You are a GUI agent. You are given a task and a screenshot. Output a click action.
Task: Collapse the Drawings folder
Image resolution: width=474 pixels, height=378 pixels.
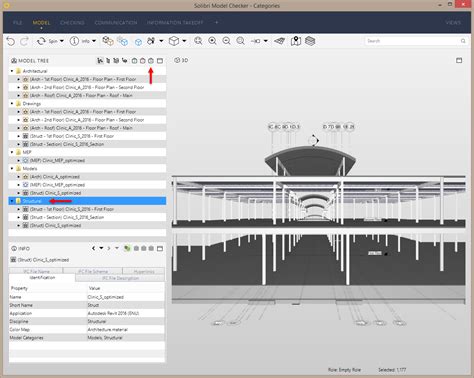coord(12,104)
